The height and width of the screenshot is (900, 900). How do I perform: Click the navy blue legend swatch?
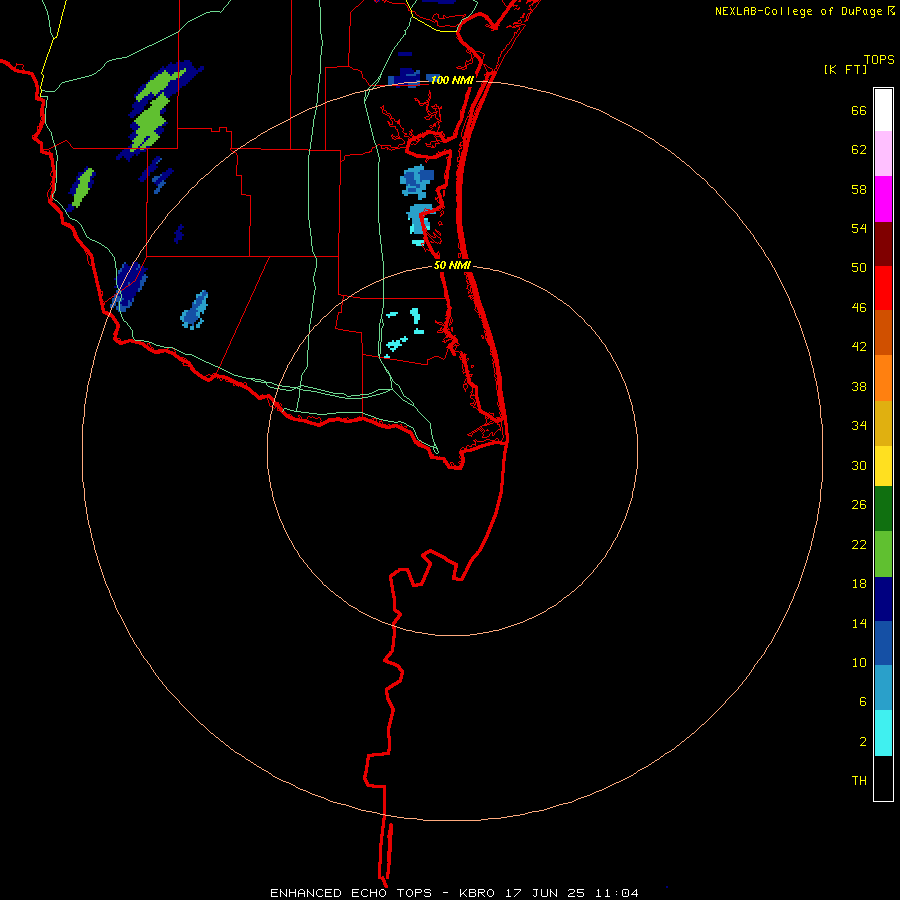pos(883,599)
